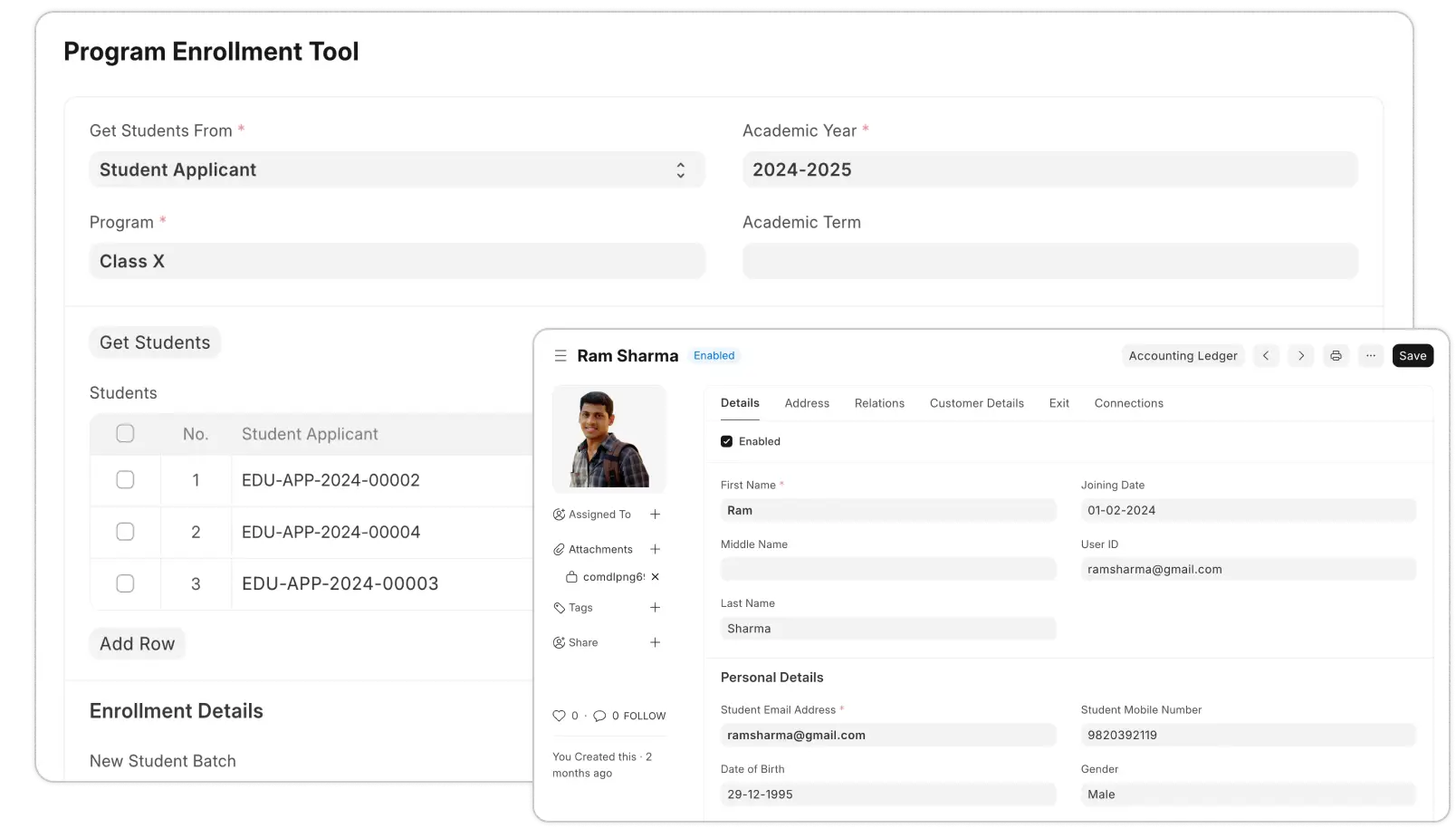Screen dimensions: 1456x828
Task: Select all students header checkbox
Action: (x=125, y=434)
